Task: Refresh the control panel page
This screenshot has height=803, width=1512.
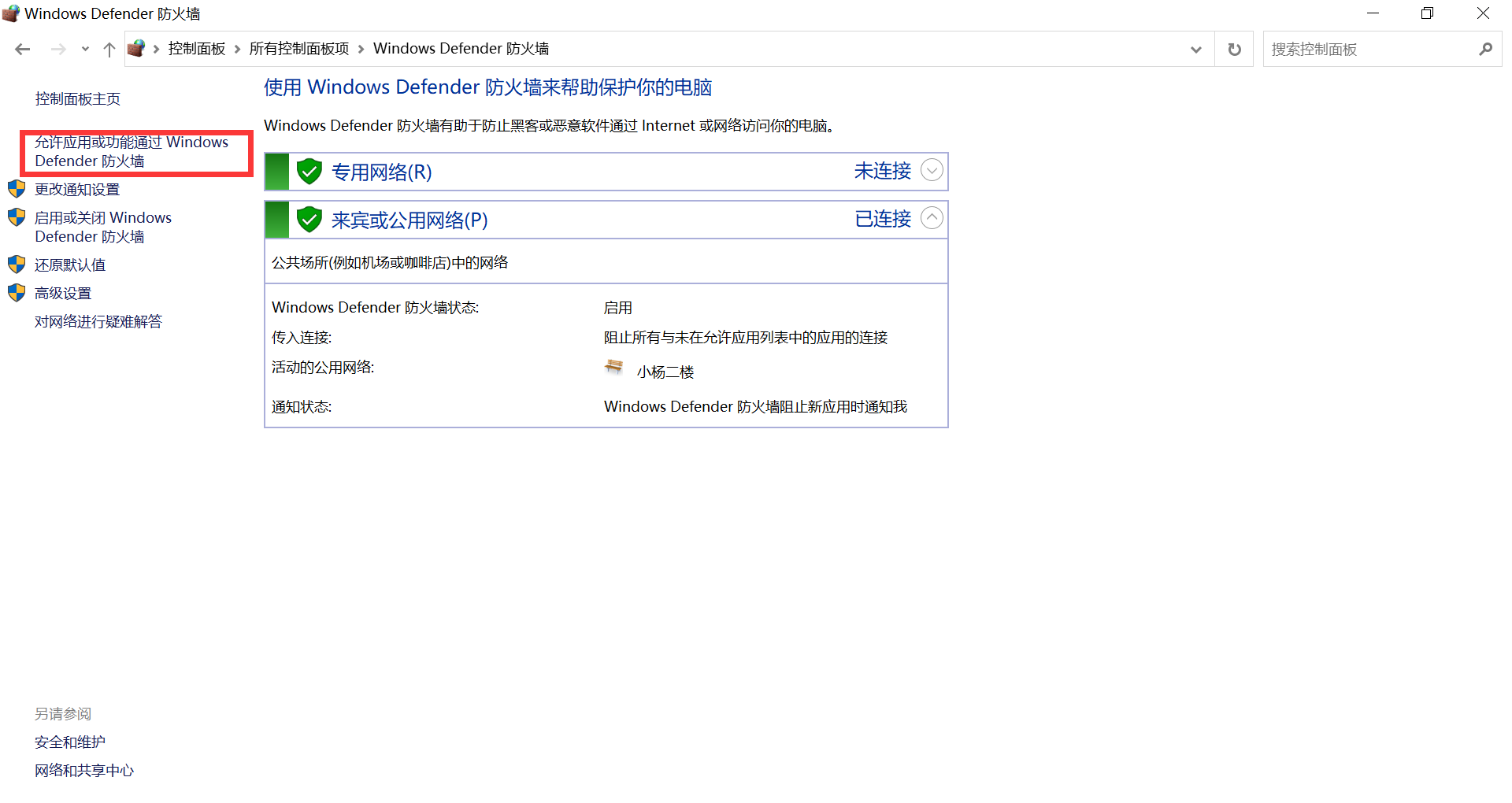Action: pos(1234,50)
